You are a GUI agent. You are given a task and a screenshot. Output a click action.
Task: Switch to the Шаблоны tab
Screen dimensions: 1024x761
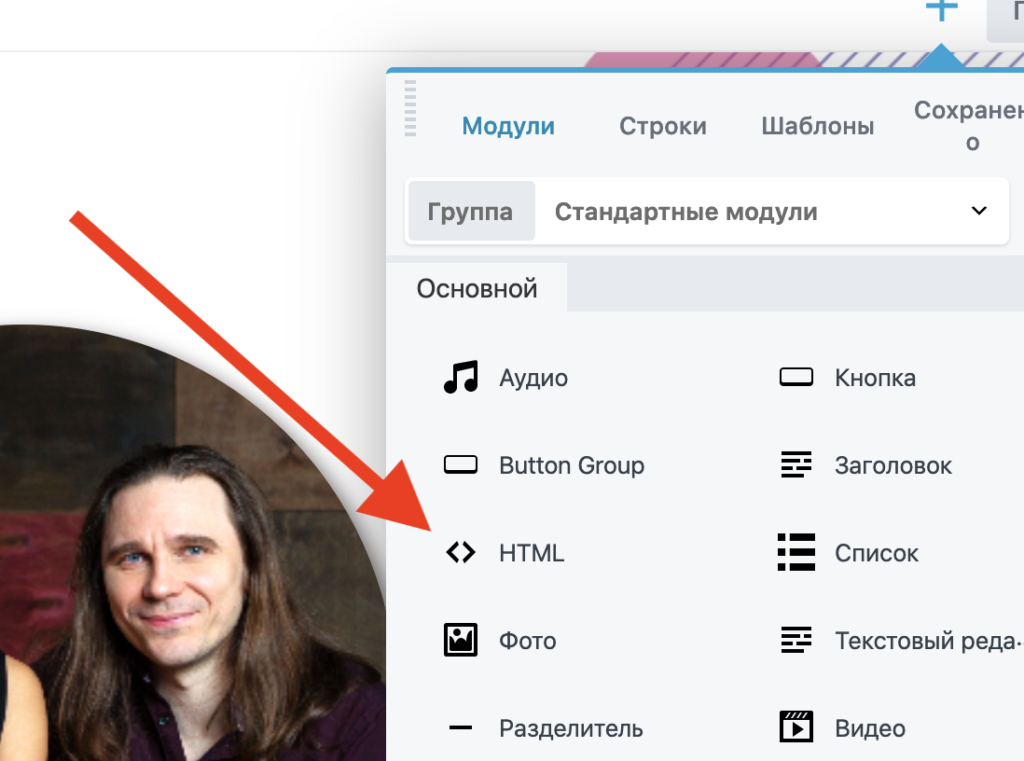click(x=817, y=127)
